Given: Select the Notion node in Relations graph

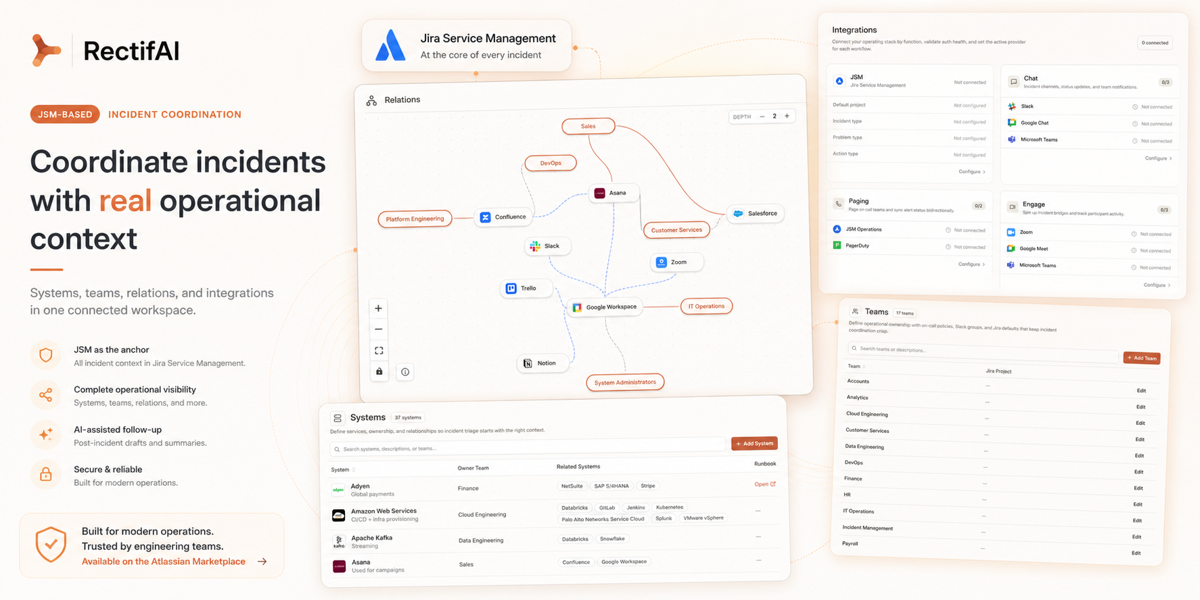Looking at the screenshot, I should coord(542,363).
